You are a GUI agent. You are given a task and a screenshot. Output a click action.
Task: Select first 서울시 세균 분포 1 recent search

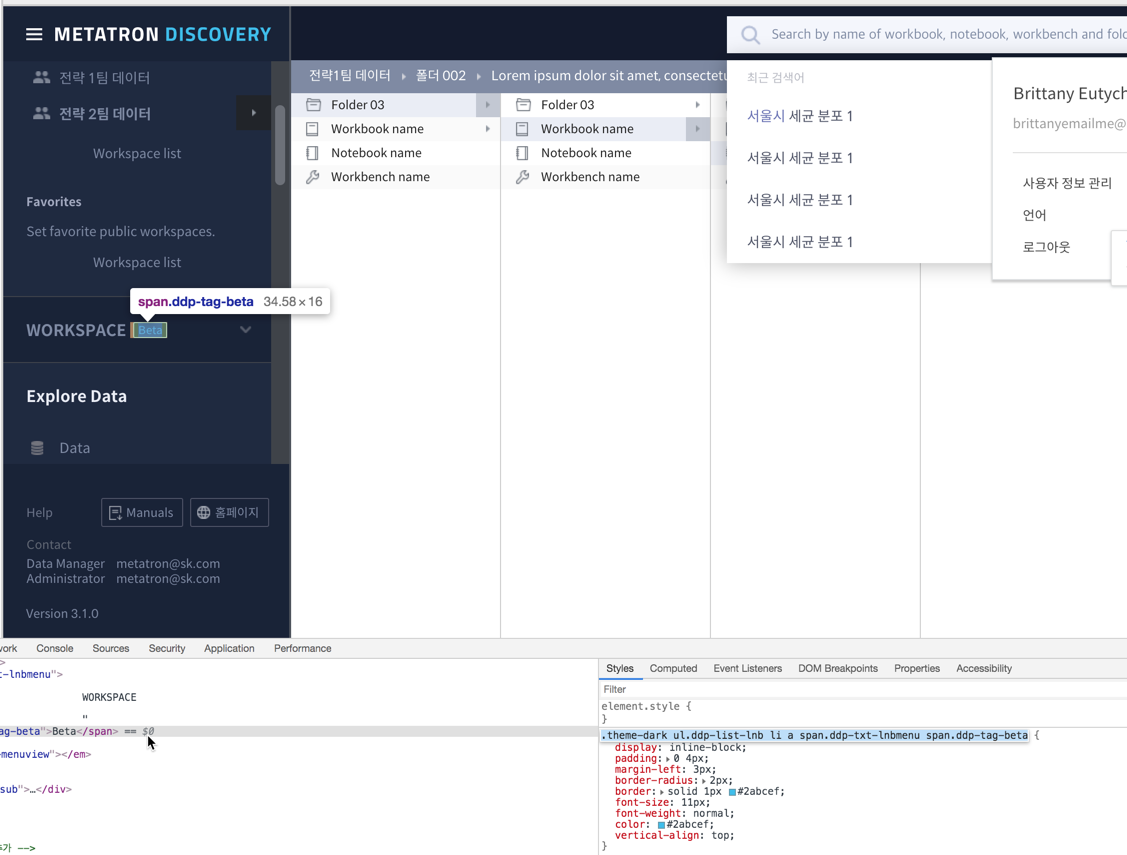(799, 116)
